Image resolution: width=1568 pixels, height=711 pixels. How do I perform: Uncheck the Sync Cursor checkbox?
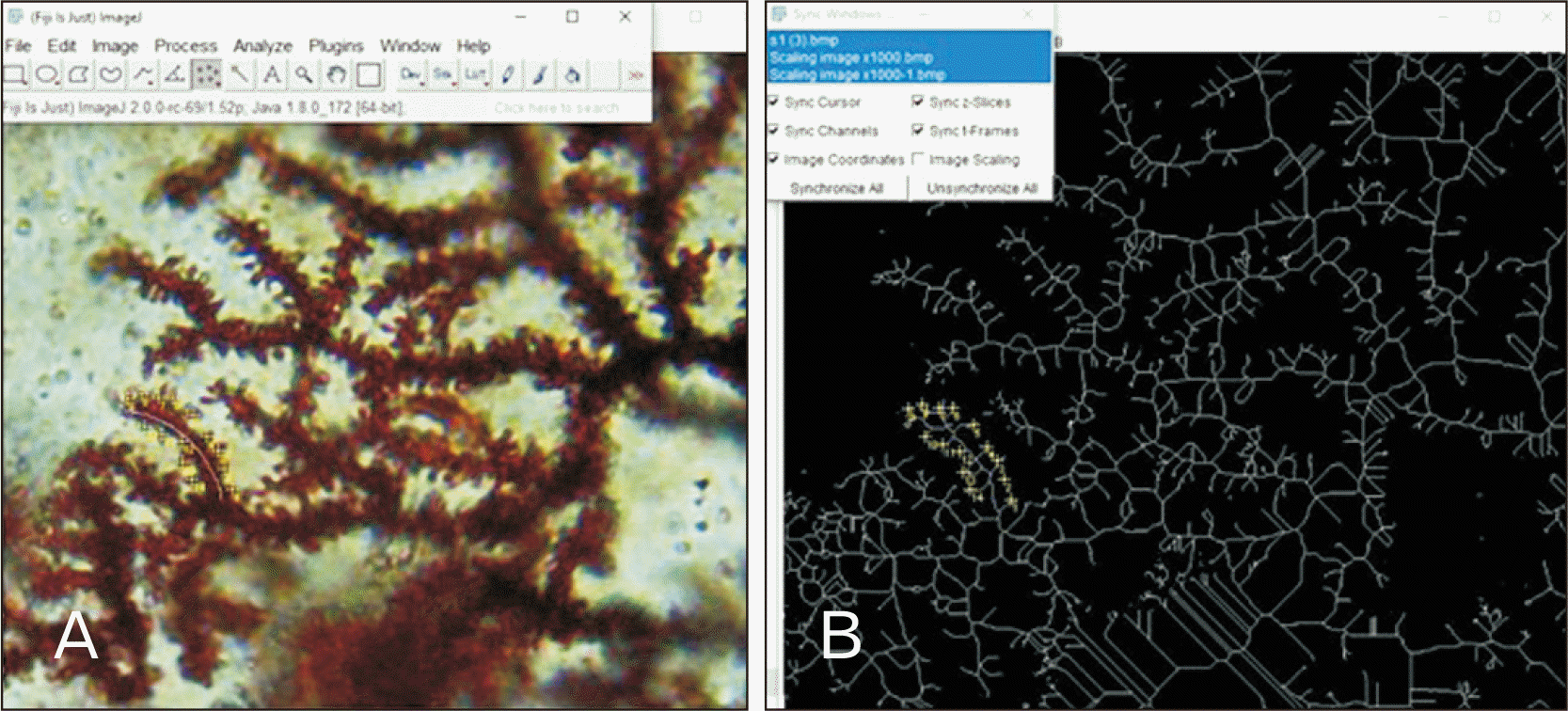pos(774,102)
